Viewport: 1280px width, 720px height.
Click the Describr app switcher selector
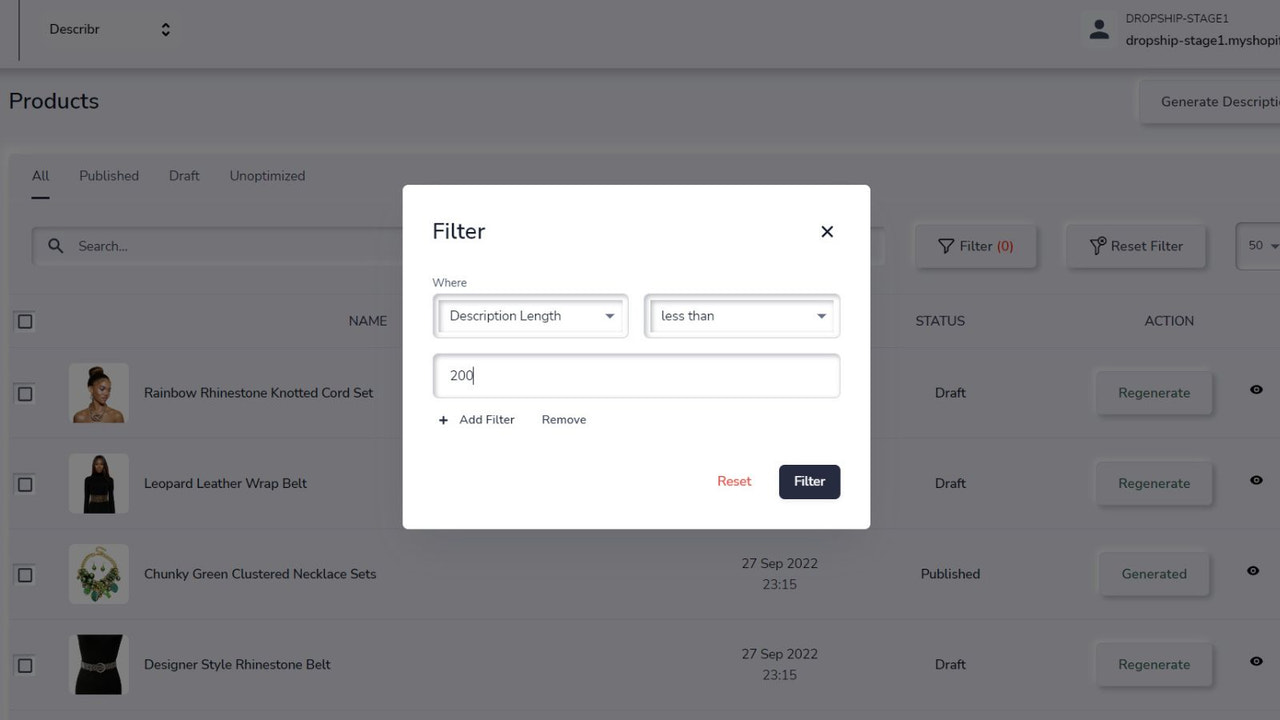pyautogui.click(x=107, y=29)
